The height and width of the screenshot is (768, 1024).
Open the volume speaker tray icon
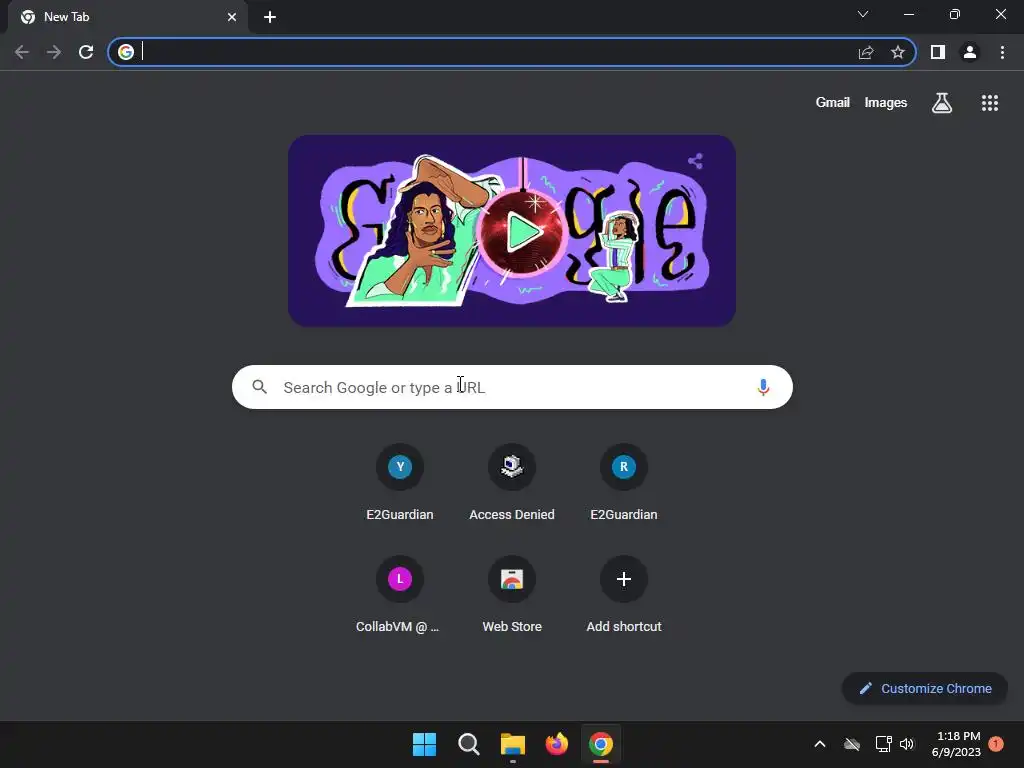coord(906,744)
